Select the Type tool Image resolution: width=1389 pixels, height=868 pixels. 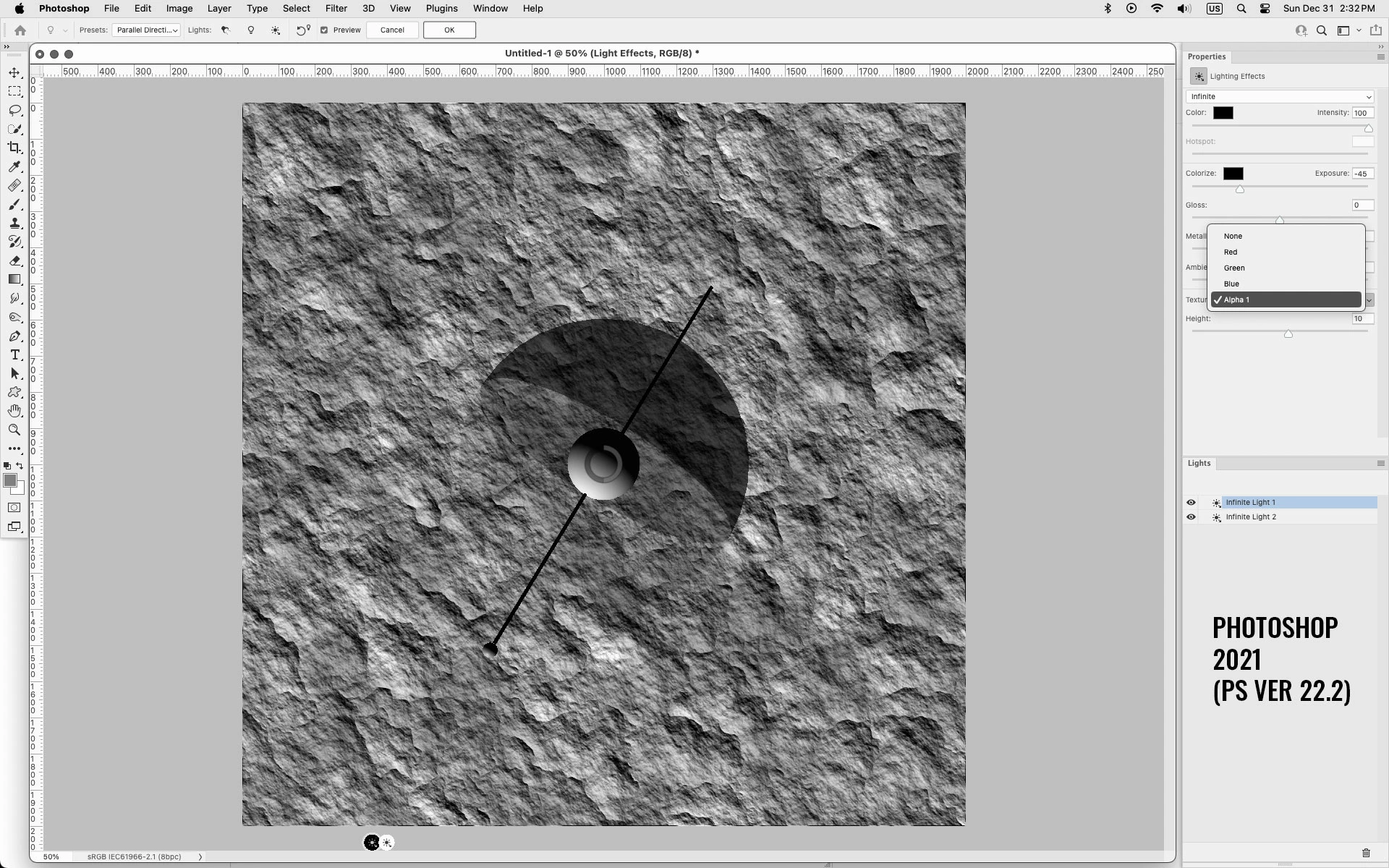[x=14, y=354]
